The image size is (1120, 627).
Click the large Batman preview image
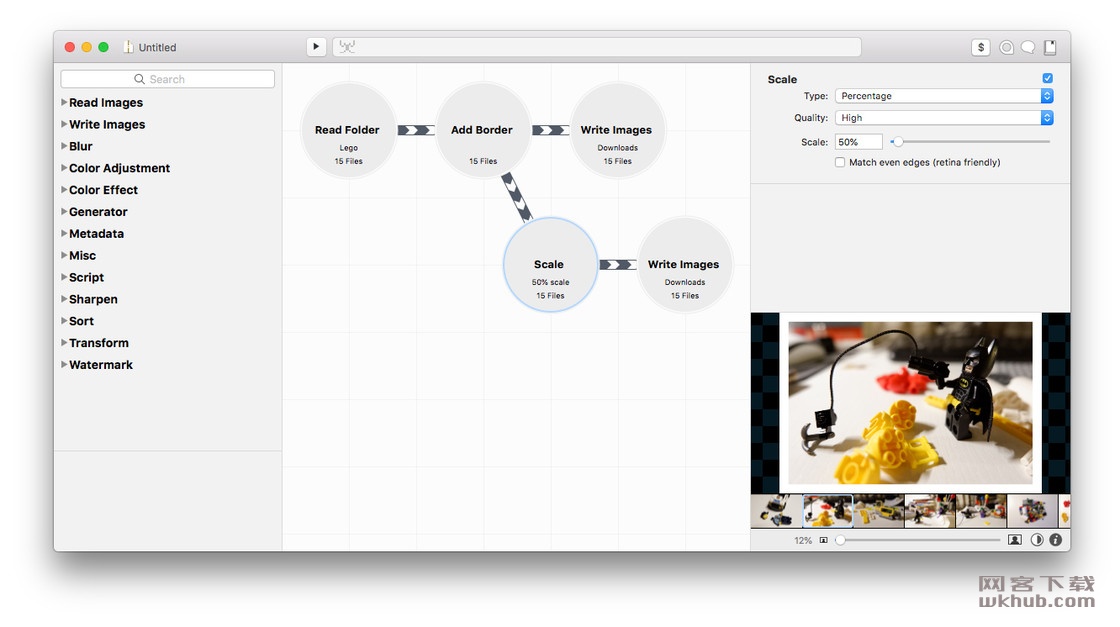click(x=910, y=403)
